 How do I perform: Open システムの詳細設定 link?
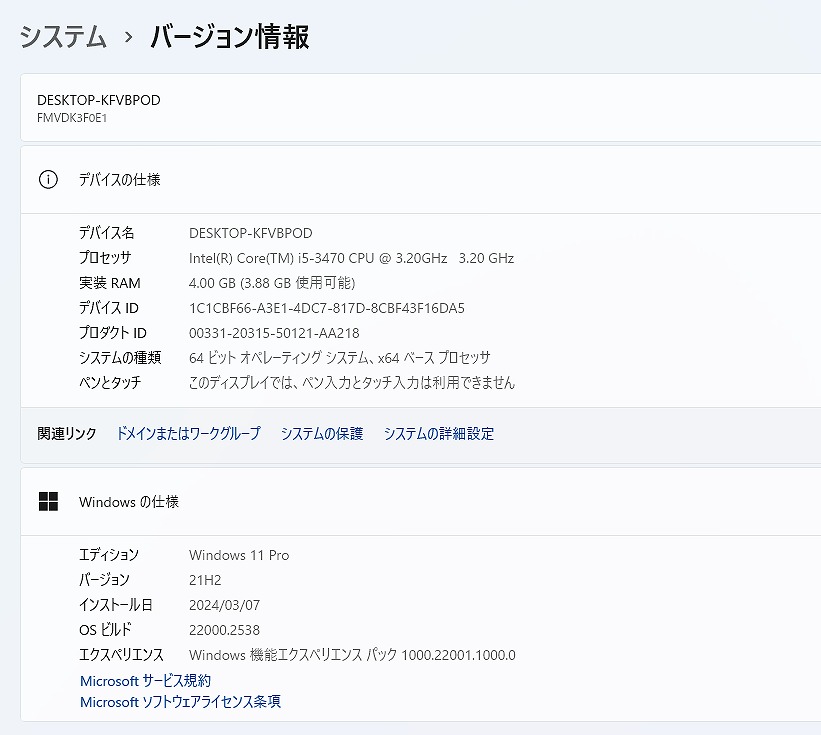tap(439, 433)
